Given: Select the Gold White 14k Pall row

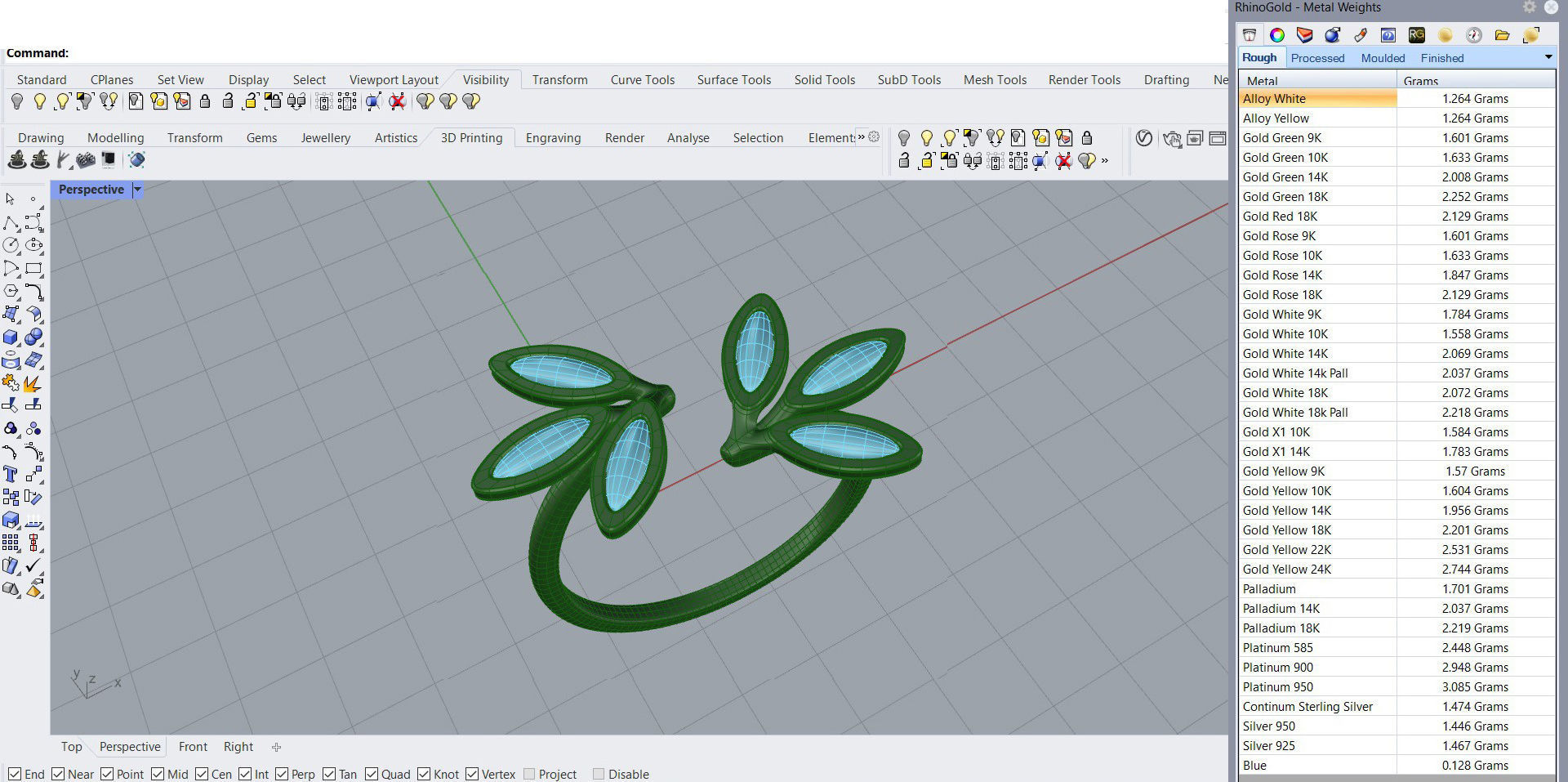Looking at the screenshot, I should tap(1396, 373).
